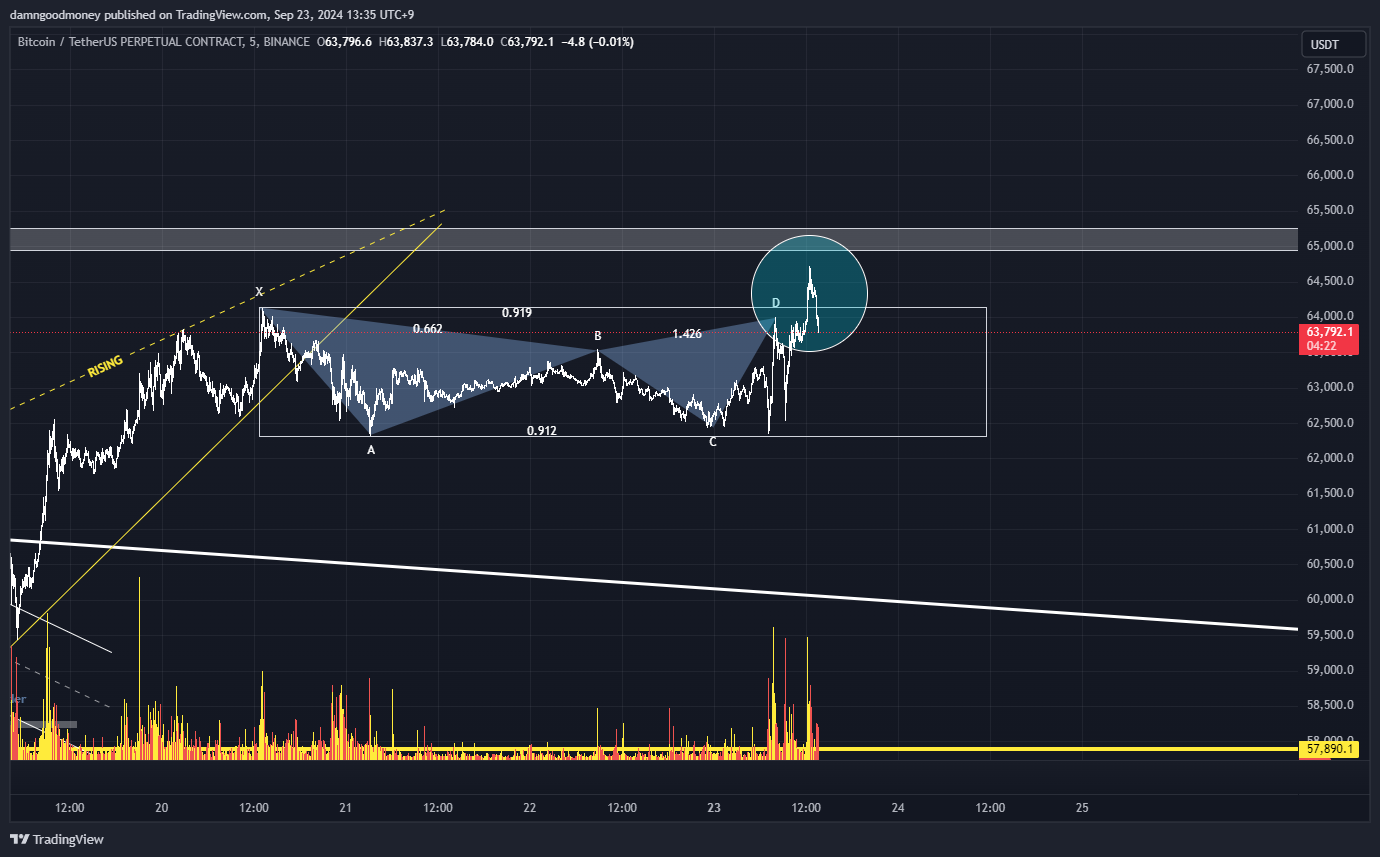Click the 65,000.0 price axis label
The width and height of the screenshot is (1380, 857).
point(1331,246)
